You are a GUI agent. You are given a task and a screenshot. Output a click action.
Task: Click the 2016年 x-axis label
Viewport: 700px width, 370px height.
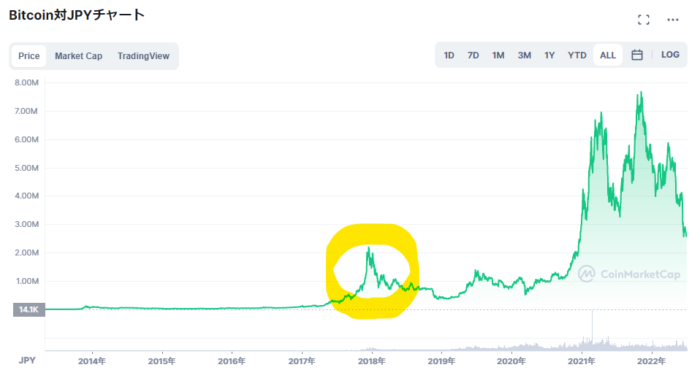pyautogui.click(x=232, y=361)
